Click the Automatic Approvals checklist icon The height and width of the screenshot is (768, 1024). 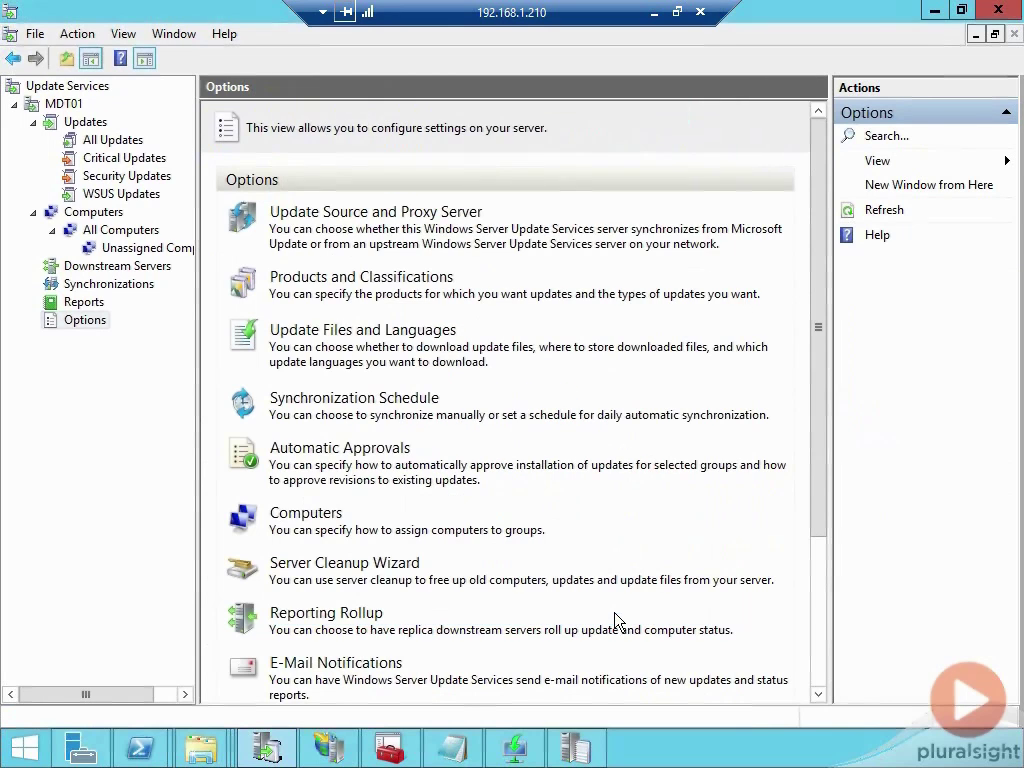coord(244,453)
